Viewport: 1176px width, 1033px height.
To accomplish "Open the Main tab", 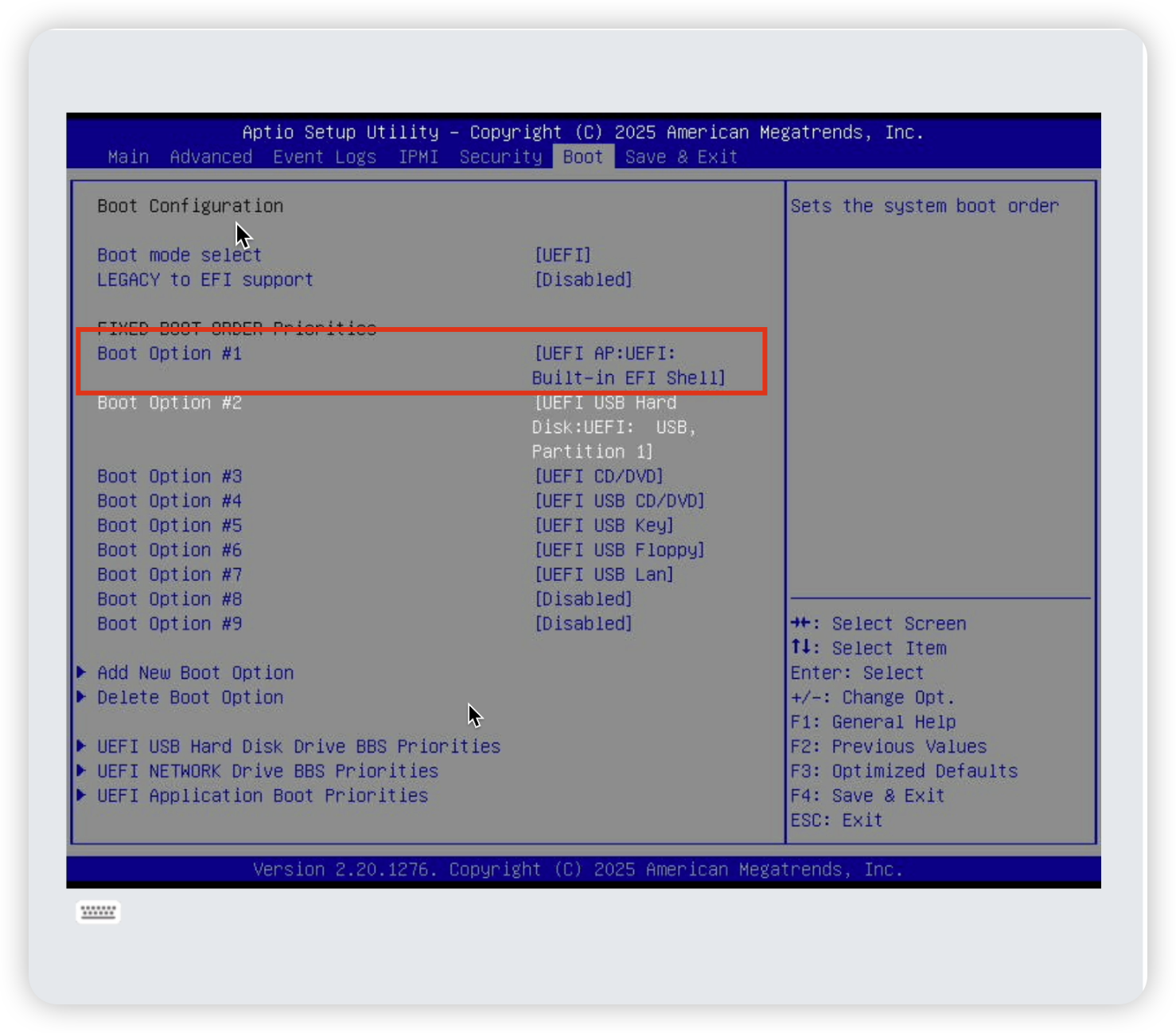I will [x=128, y=157].
